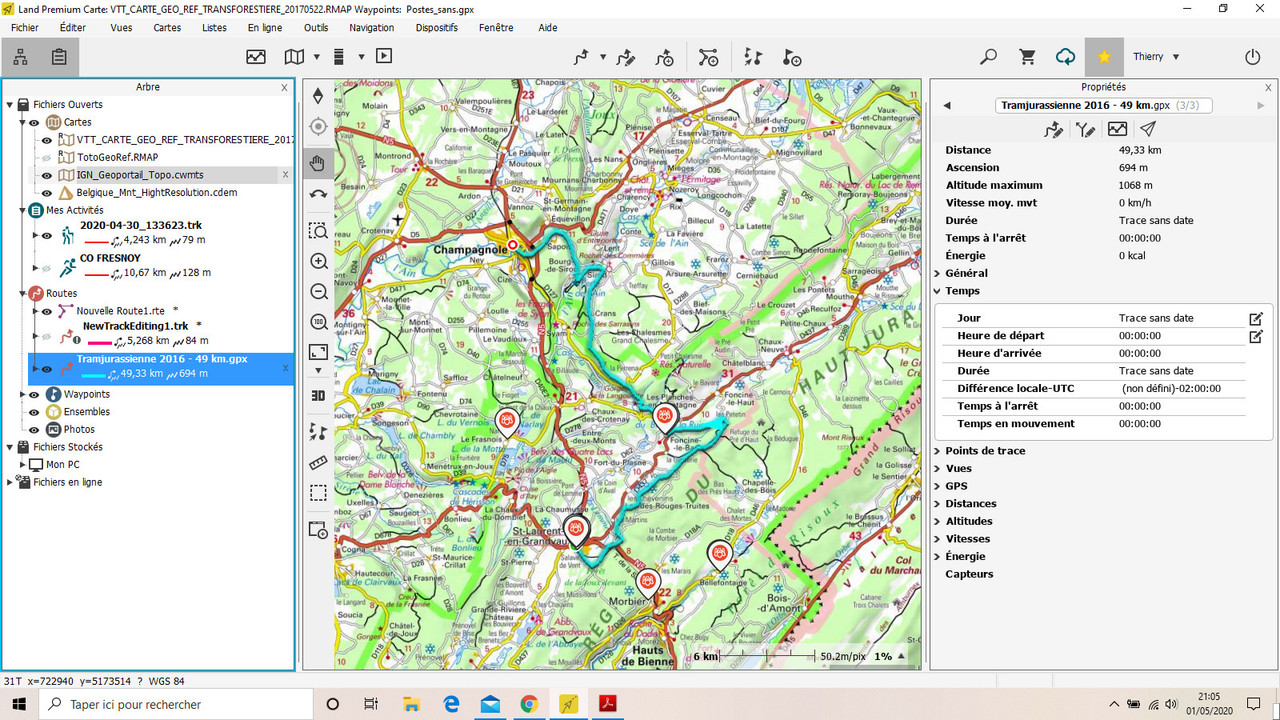
Task: Expand the Mon PC tree node
Action: 21,465
